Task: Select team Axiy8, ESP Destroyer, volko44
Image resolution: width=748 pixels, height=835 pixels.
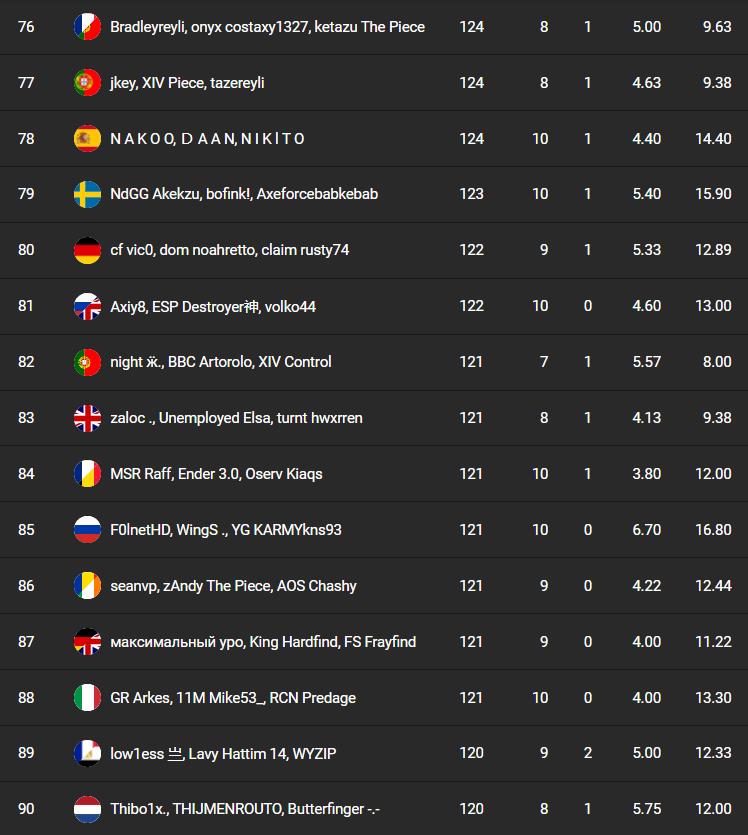Action: (212, 307)
